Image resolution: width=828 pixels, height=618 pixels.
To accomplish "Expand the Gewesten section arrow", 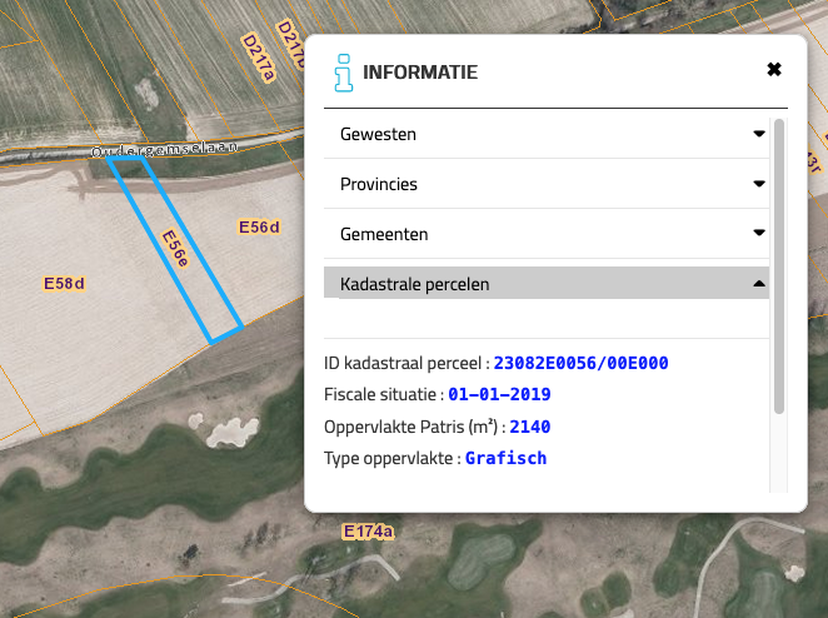I will [x=759, y=134].
